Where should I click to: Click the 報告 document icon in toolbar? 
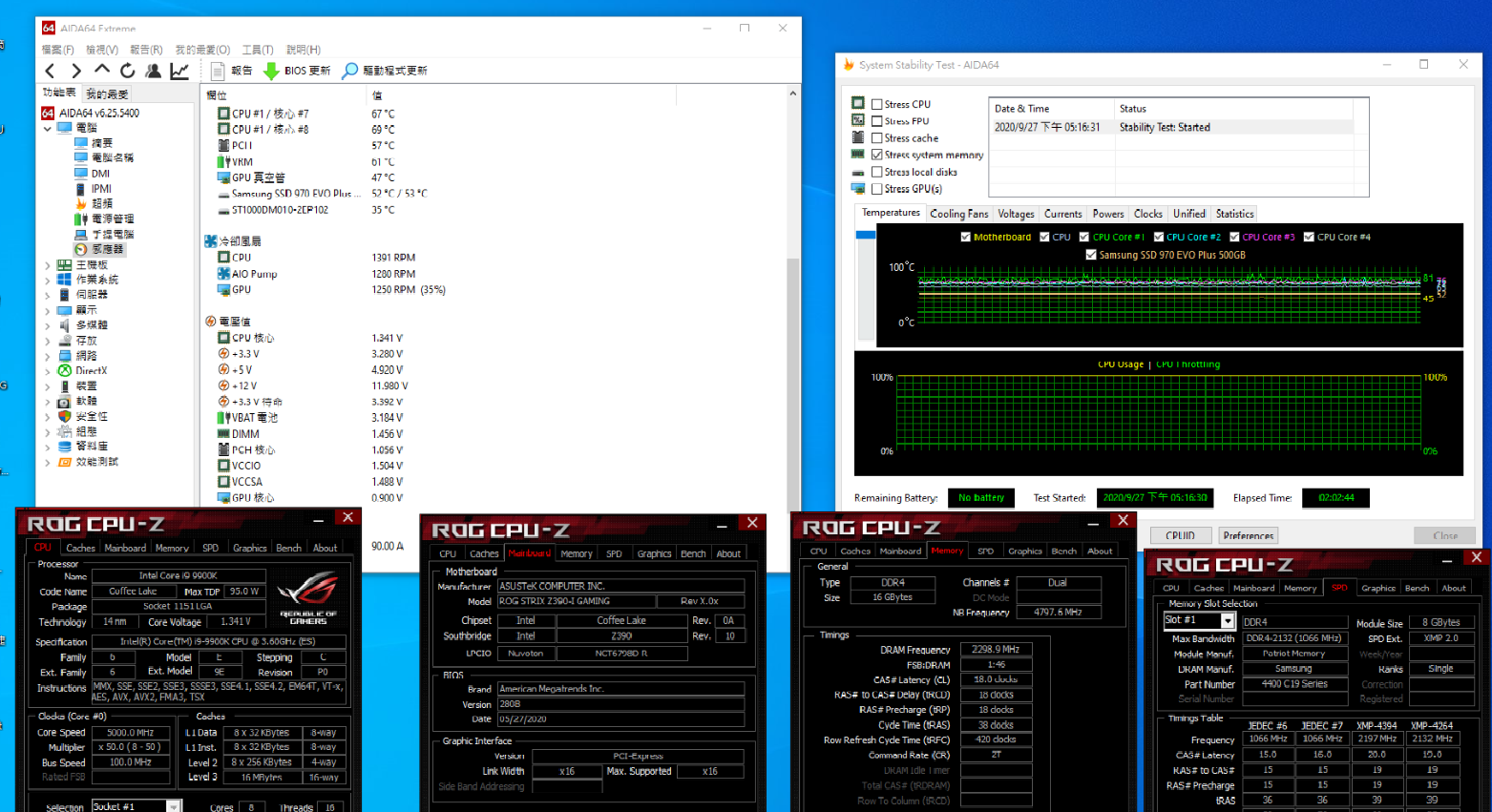click(x=218, y=71)
